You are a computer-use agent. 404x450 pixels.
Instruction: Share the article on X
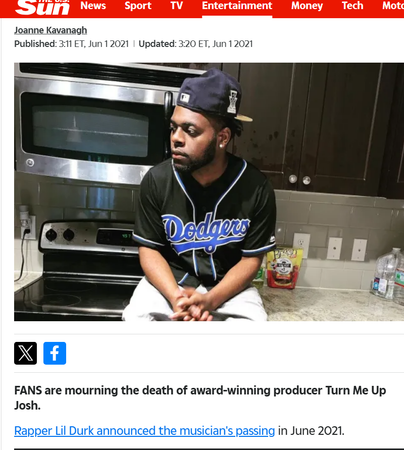(x=25, y=353)
